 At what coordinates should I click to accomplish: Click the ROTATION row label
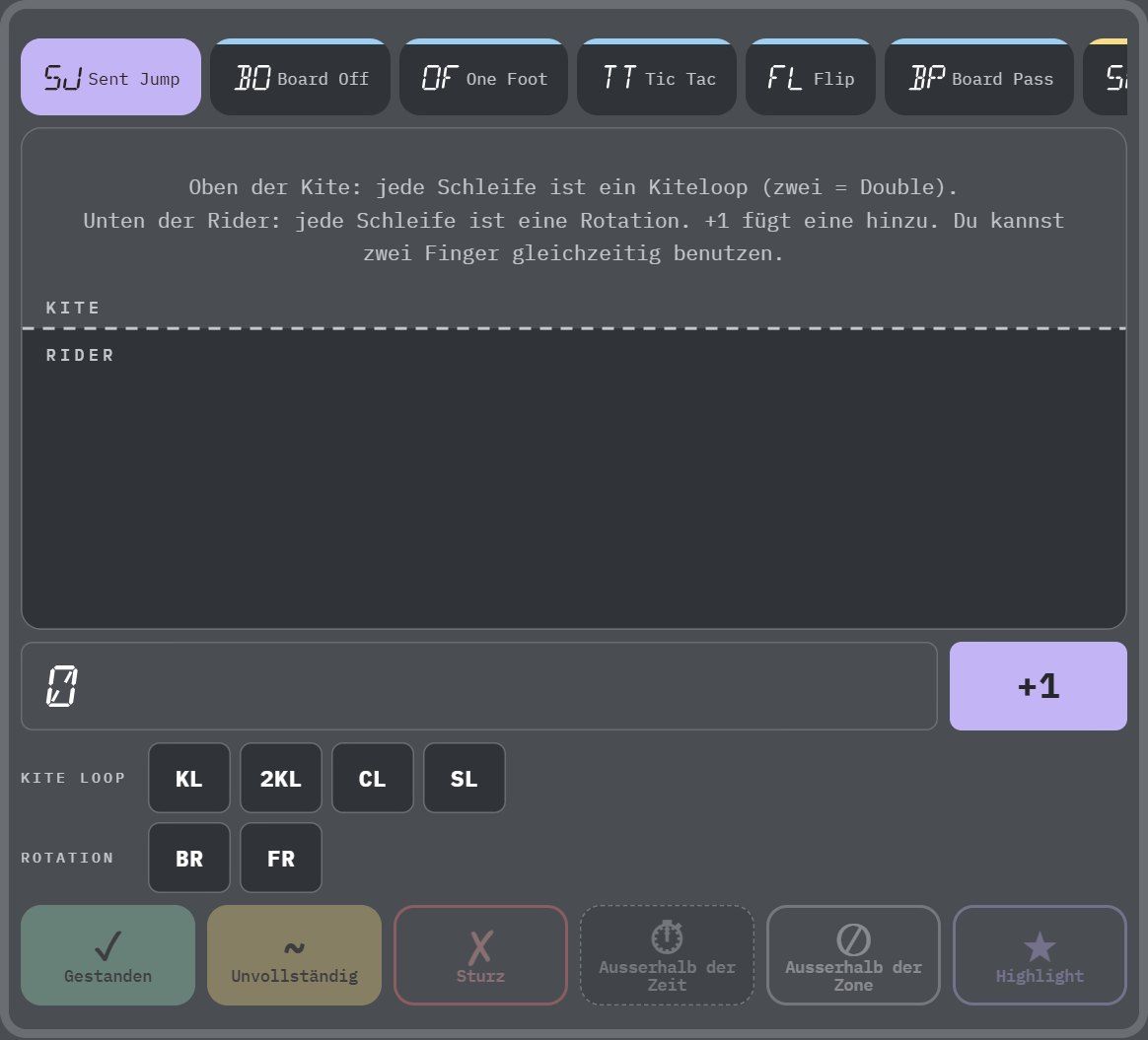pyautogui.click(x=67, y=858)
